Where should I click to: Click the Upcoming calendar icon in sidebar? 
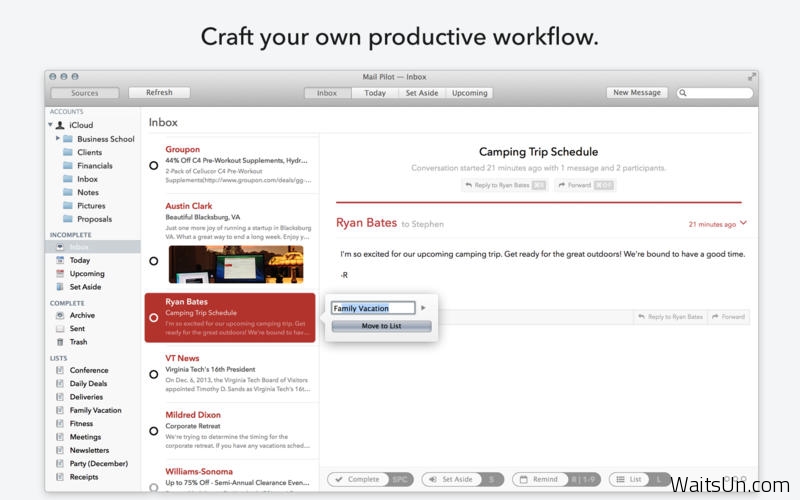60,273
